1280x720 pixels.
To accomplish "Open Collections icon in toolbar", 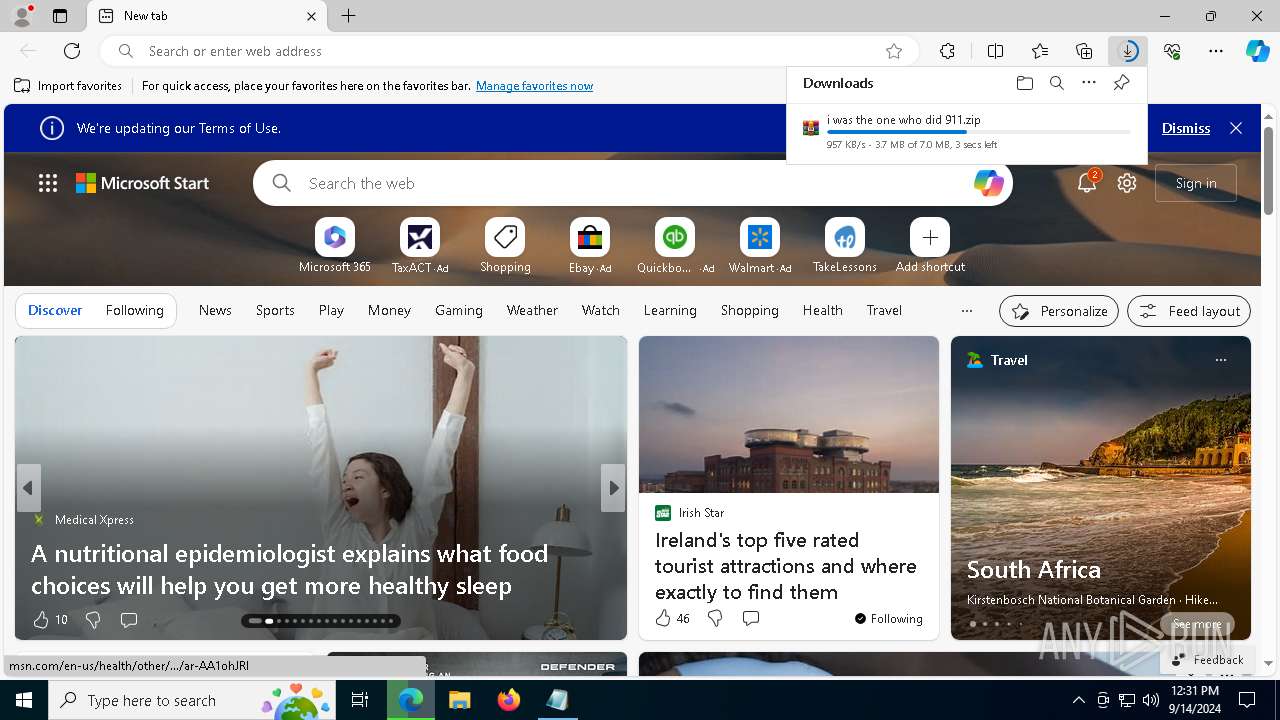I will (x=1084, y=51).
